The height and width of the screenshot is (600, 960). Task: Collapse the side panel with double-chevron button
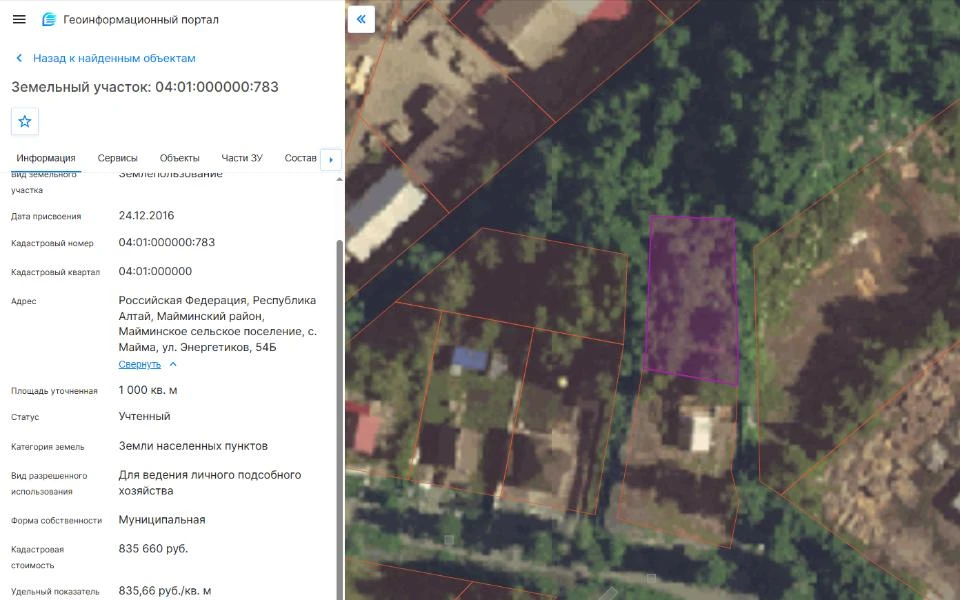[x=361, y=19]
